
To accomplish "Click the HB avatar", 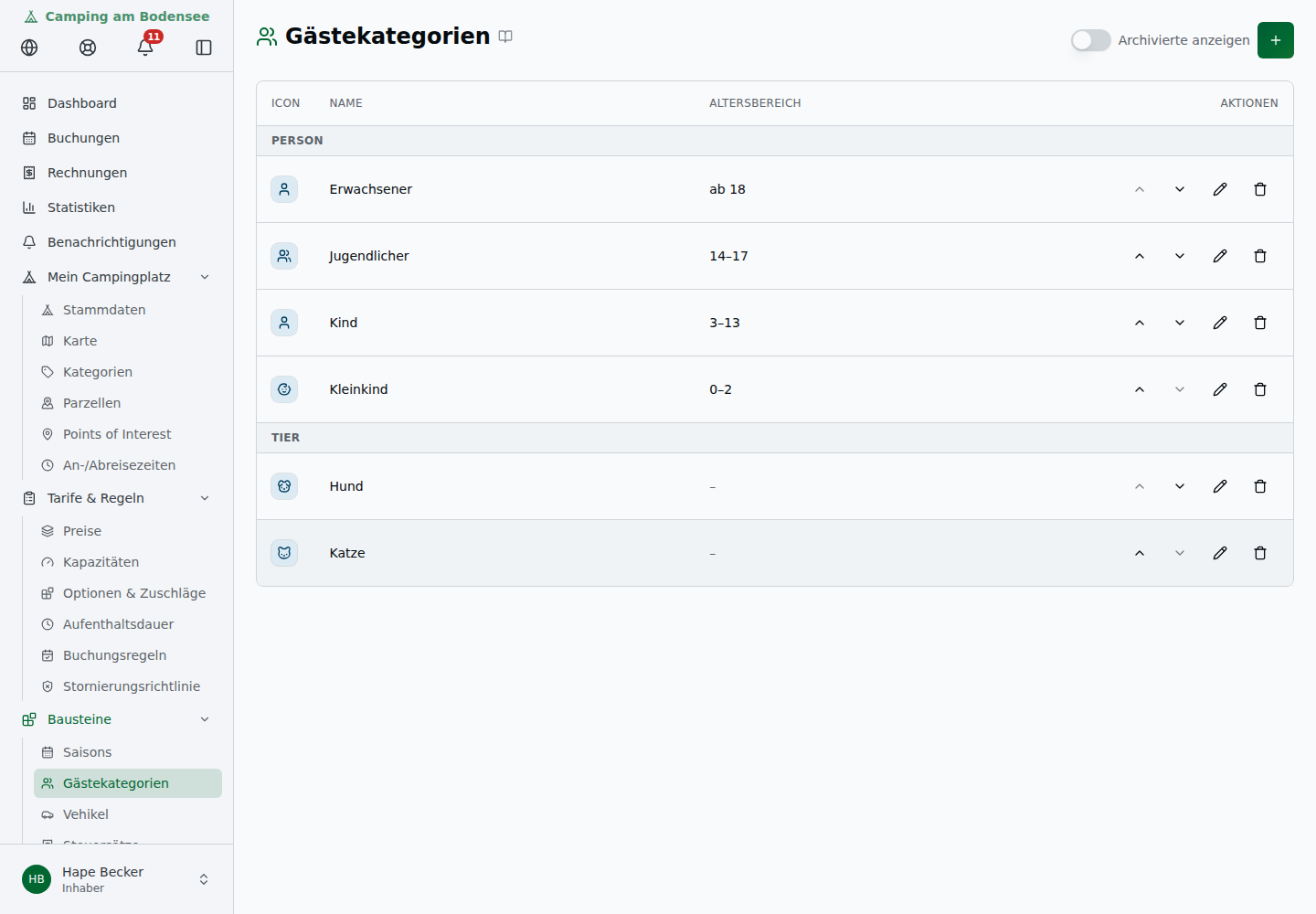I will (x=37, y=879).
